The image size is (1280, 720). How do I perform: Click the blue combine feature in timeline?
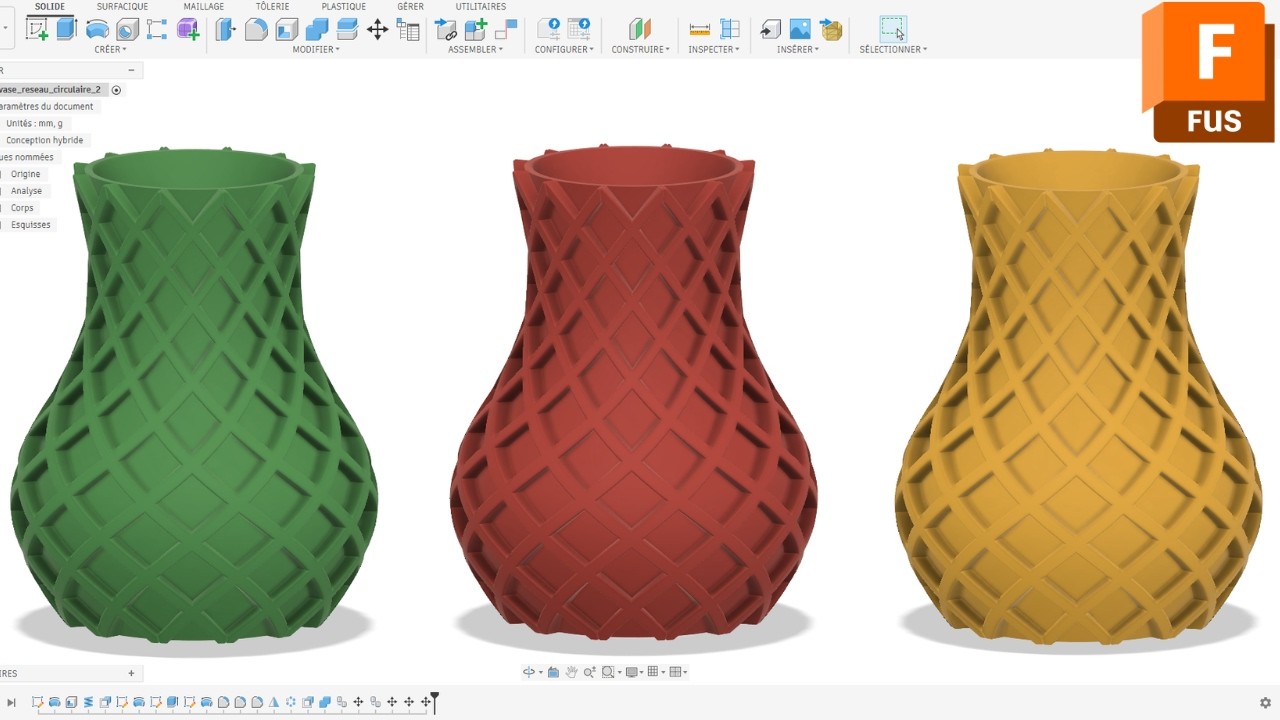click(325, 702)
